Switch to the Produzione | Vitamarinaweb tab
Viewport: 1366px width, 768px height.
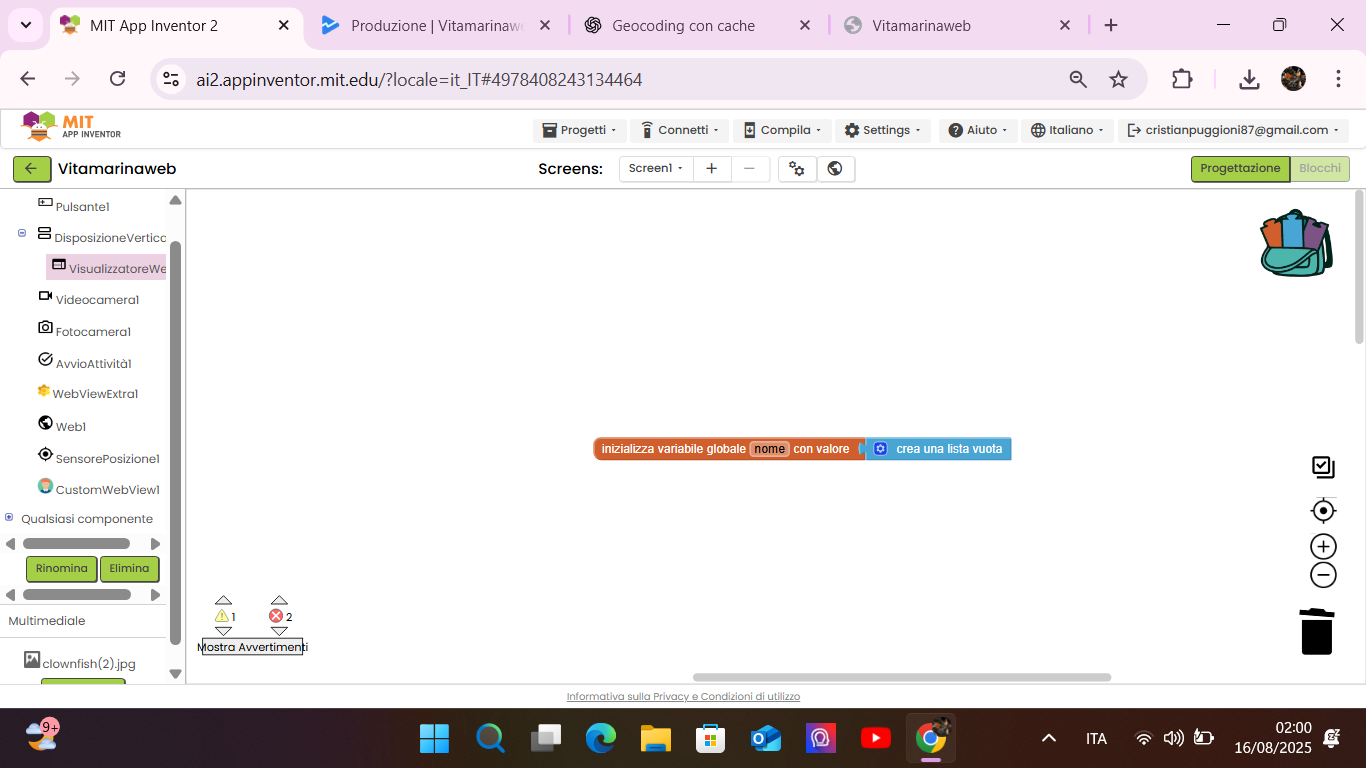pyautogui.click(x=436, y=25)
